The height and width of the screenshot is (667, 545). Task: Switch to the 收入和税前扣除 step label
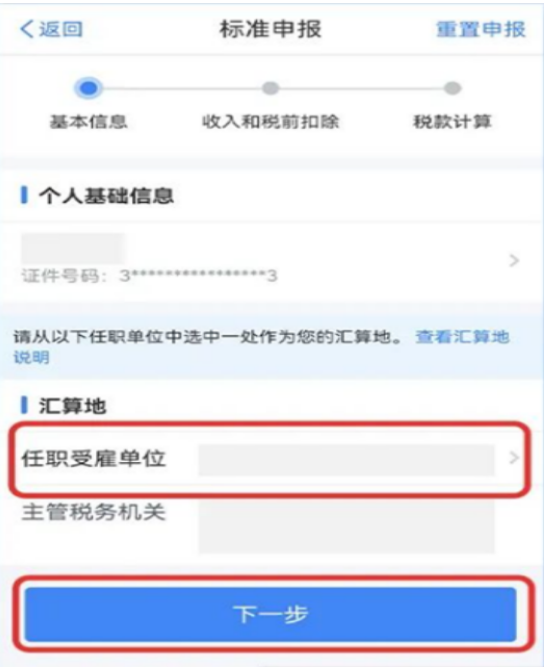(271, 122)
